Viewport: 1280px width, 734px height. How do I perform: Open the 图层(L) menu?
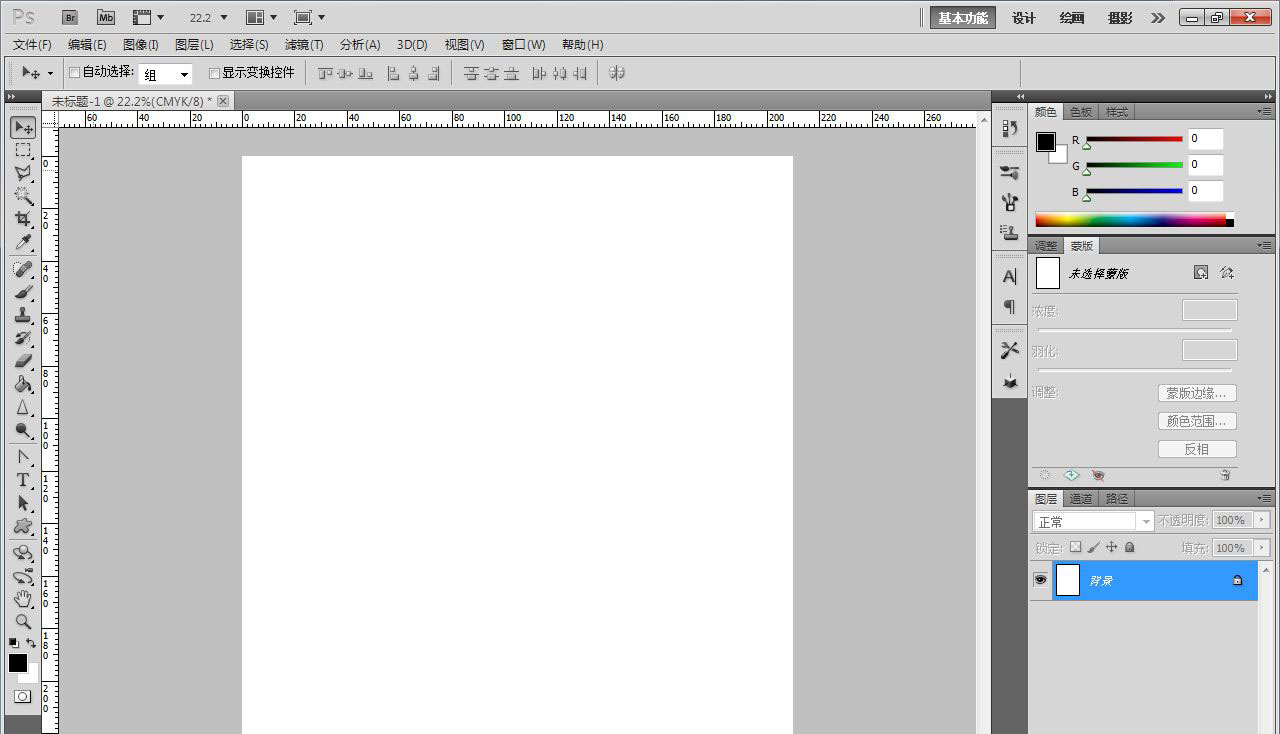pyautogui.click(x=194, y=45)
